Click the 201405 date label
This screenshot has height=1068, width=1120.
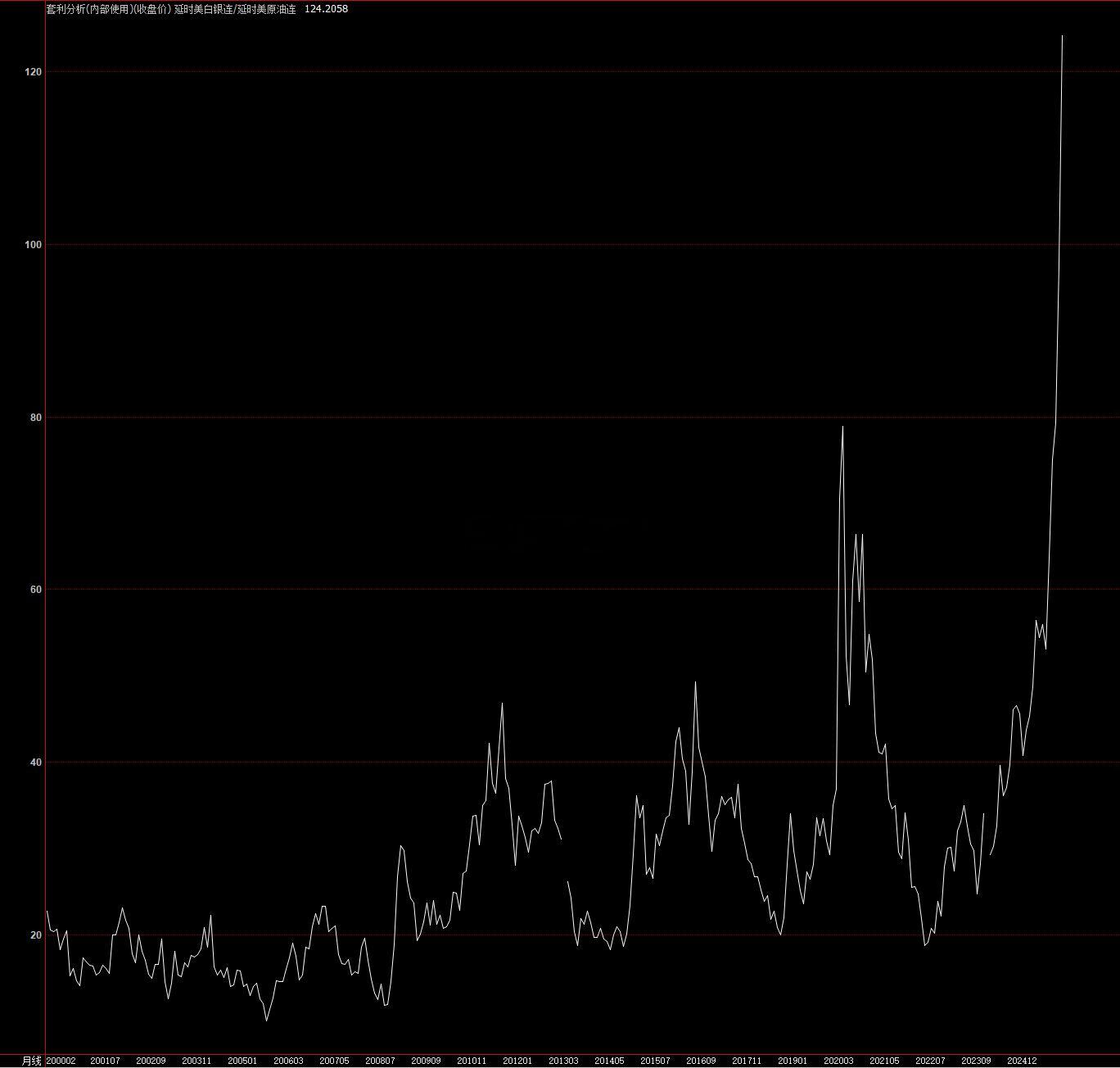tap(609, 1061)
